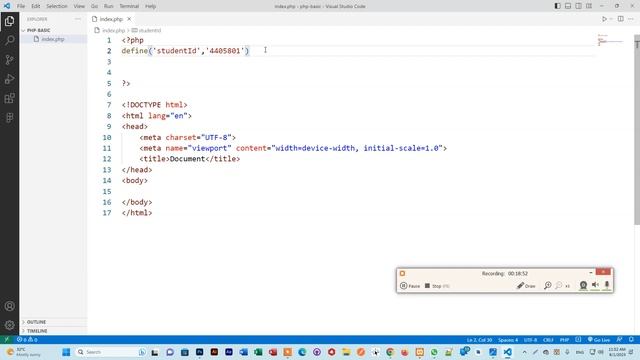
Task: Open the View menu
Action: point(79,6)
